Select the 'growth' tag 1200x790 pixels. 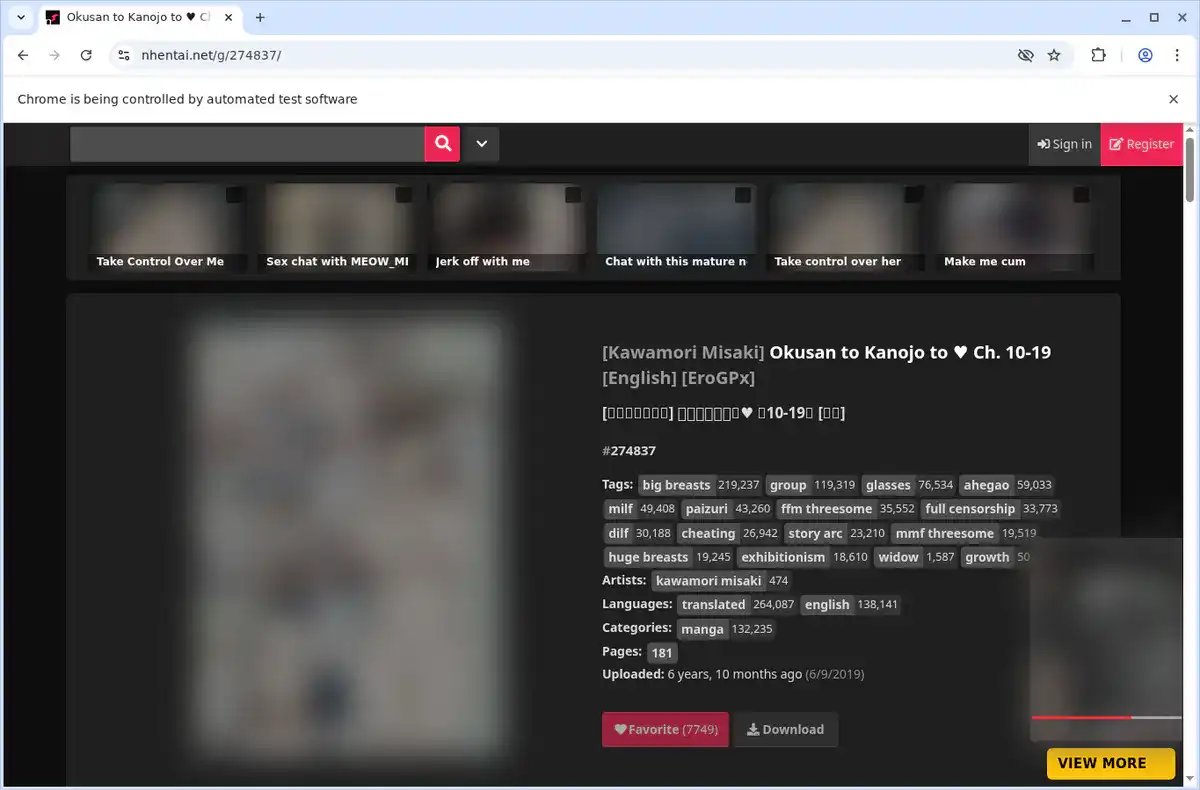point(995,557)
